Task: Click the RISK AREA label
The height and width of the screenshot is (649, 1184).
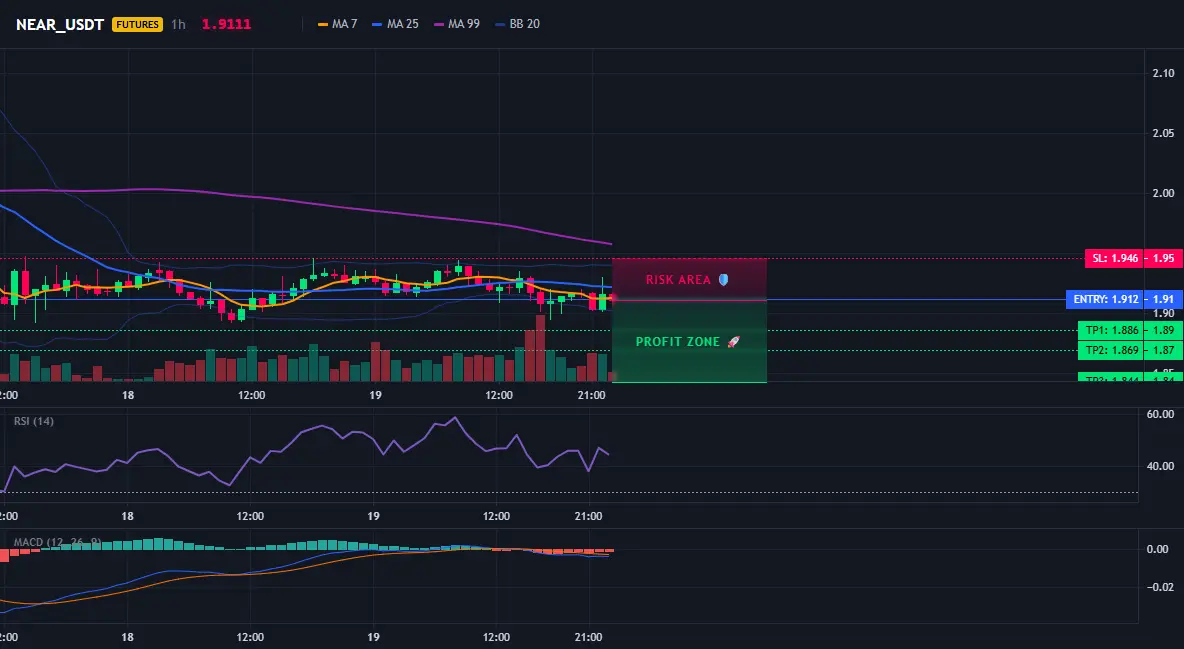Action: tap(678, 280)
